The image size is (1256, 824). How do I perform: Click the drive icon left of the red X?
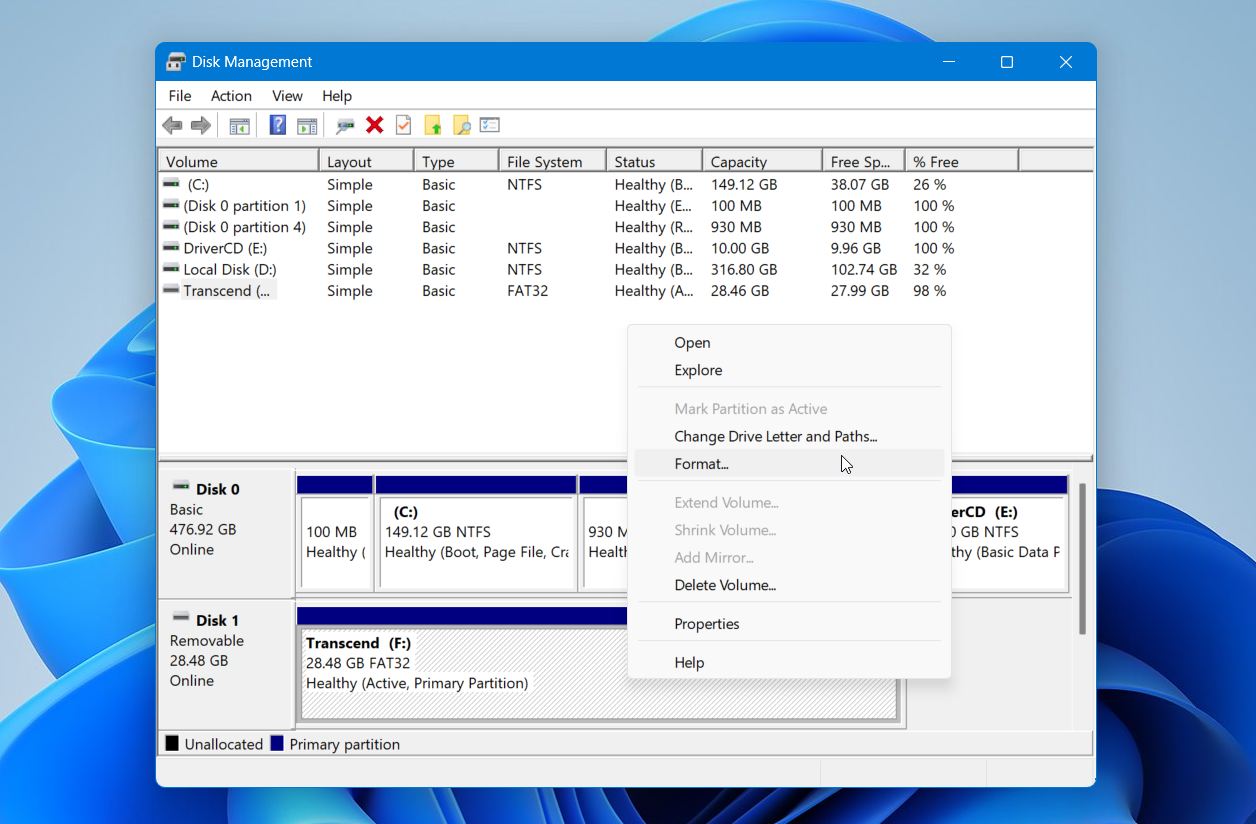pos(345,125)
